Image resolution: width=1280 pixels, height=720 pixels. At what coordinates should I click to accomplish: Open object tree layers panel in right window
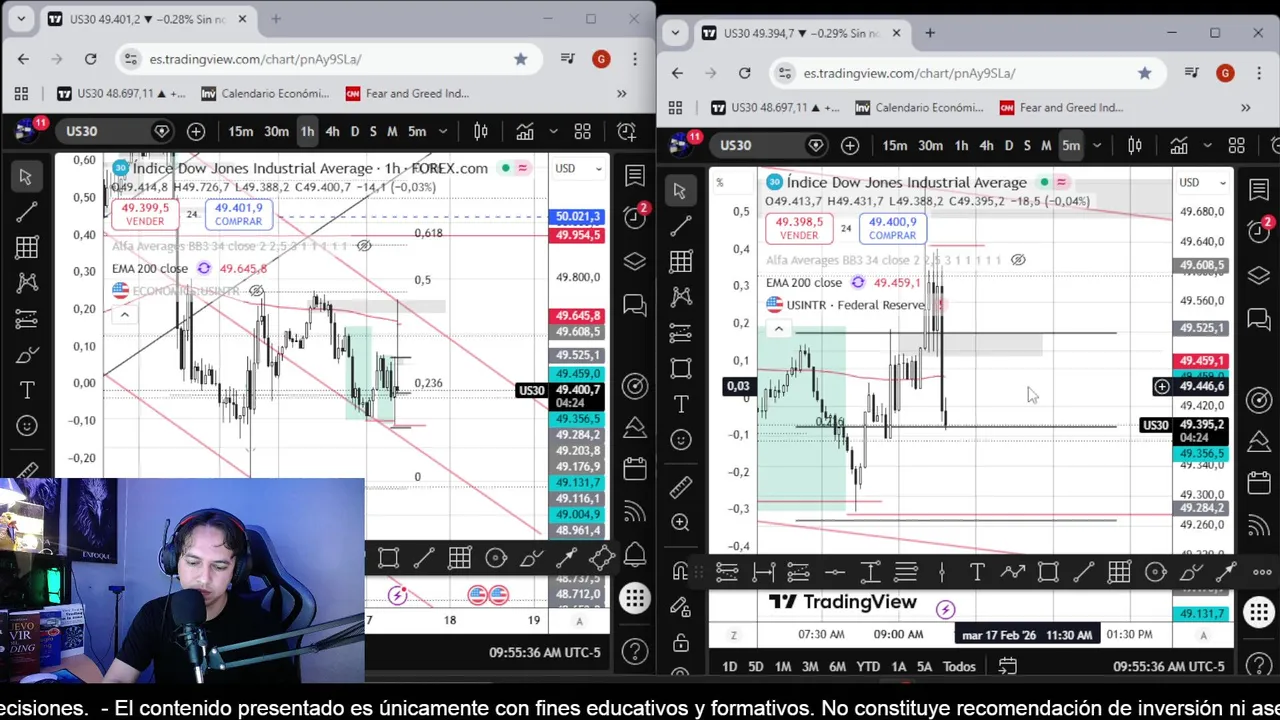coord(1259,275)
